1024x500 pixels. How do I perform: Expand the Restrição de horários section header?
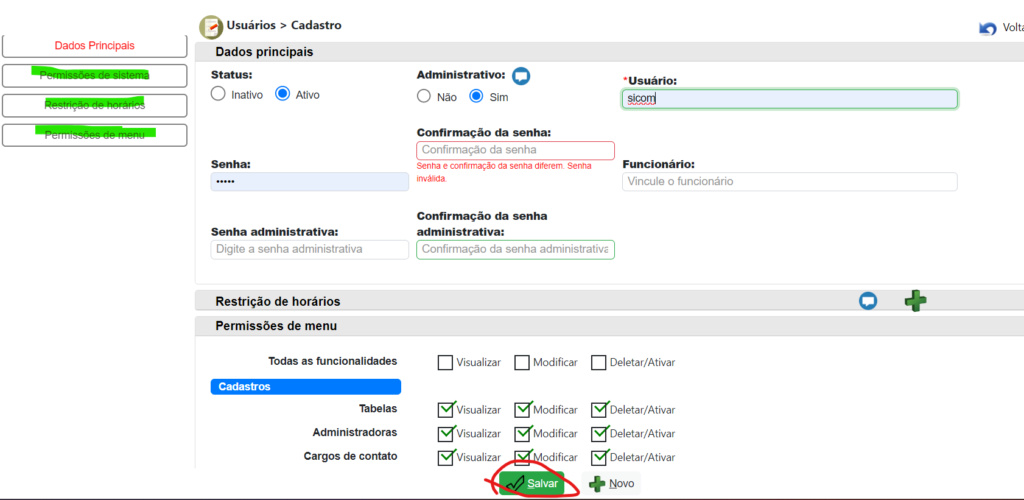[x=277, y=301]
